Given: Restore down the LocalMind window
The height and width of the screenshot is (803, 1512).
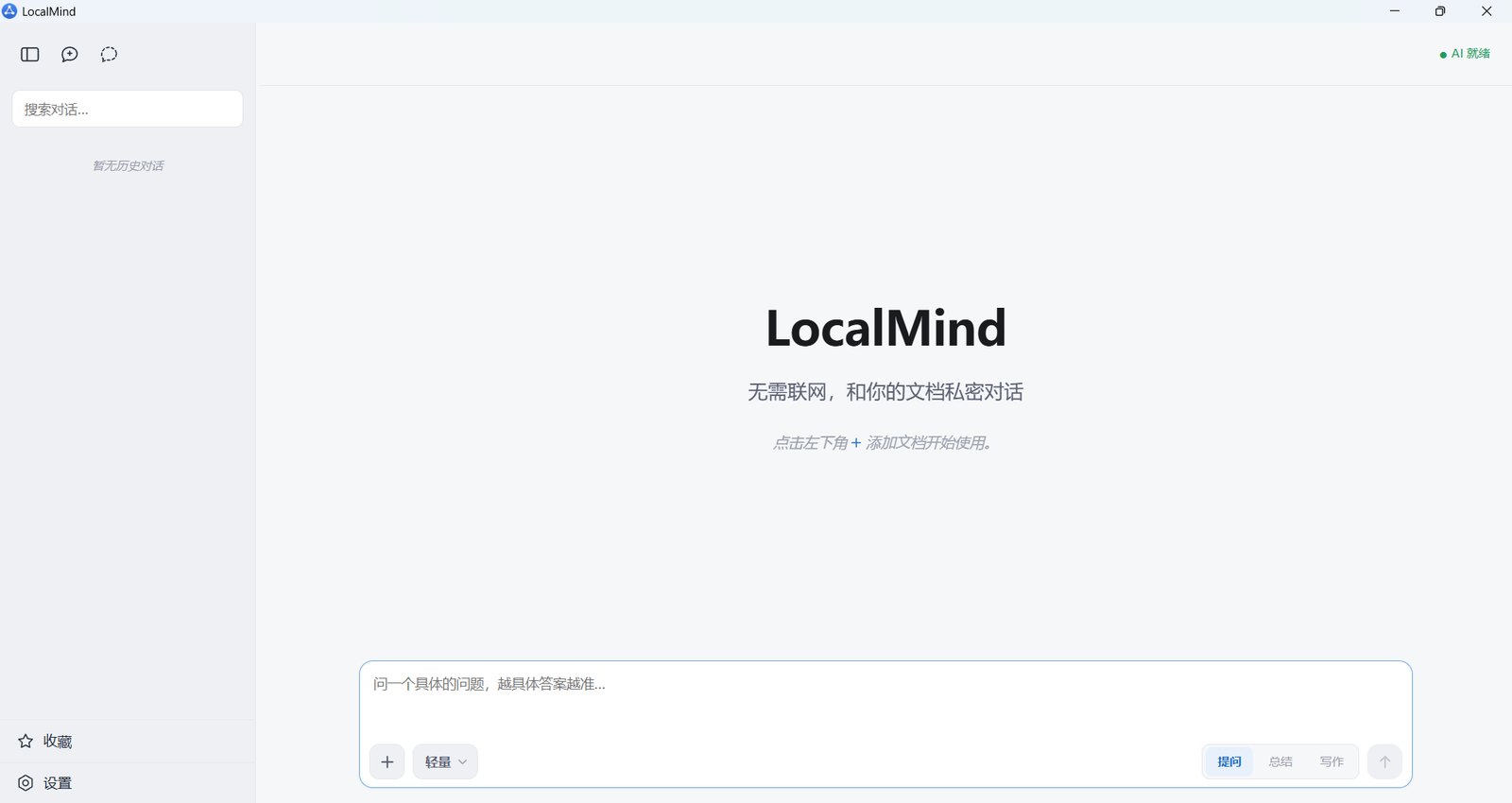Looking at the screenshot, I should point(1440,11).
